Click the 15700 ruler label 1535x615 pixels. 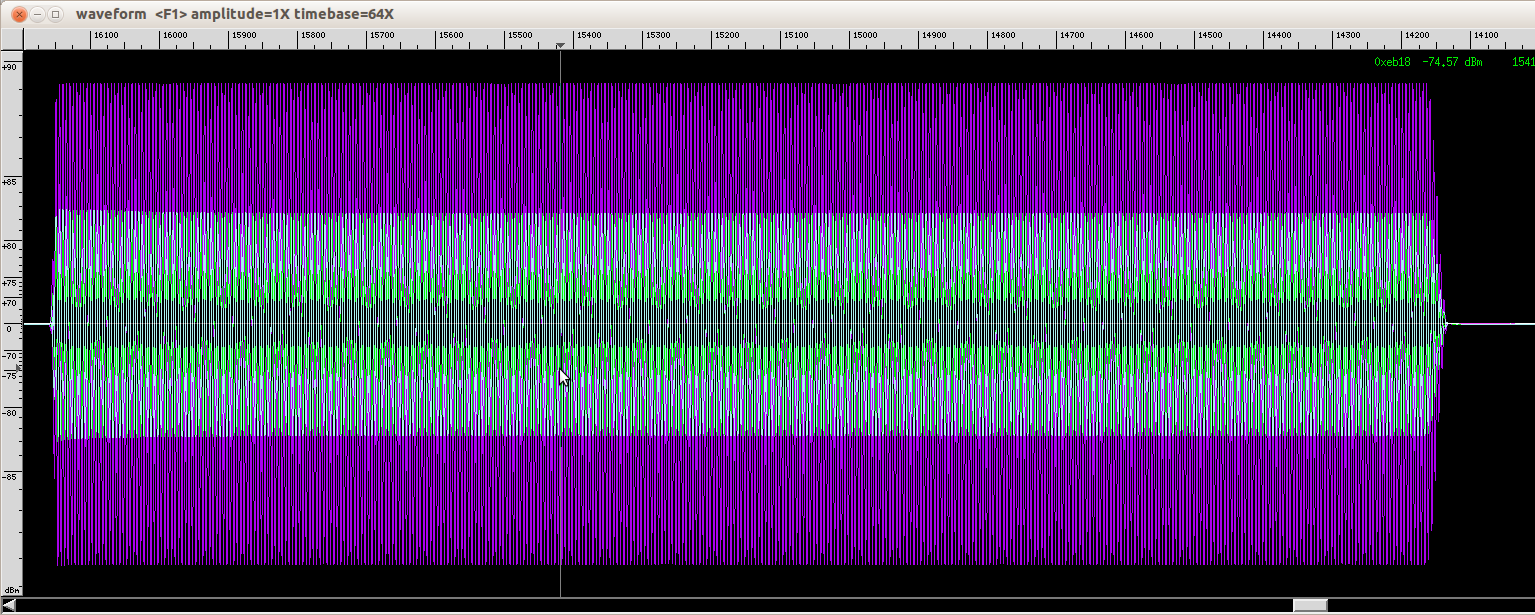(381, 36)
